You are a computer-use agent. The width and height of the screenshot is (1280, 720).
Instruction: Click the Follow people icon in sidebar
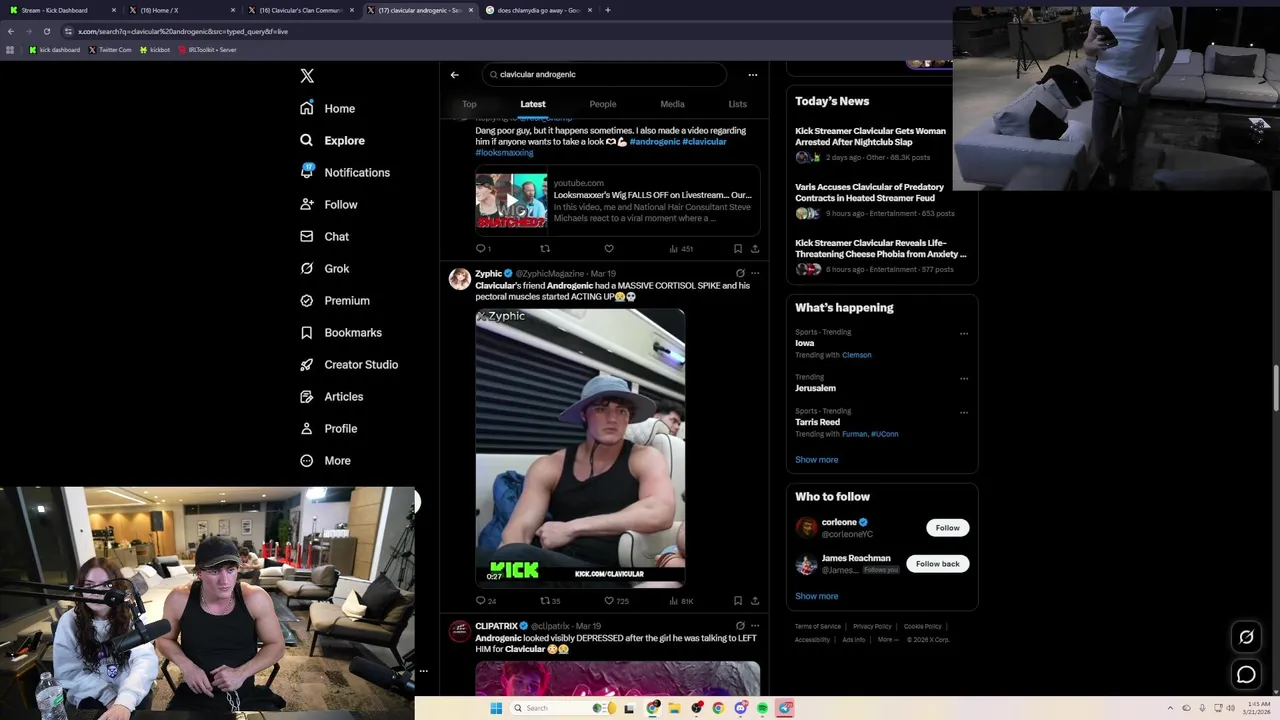tap(307, 204)
